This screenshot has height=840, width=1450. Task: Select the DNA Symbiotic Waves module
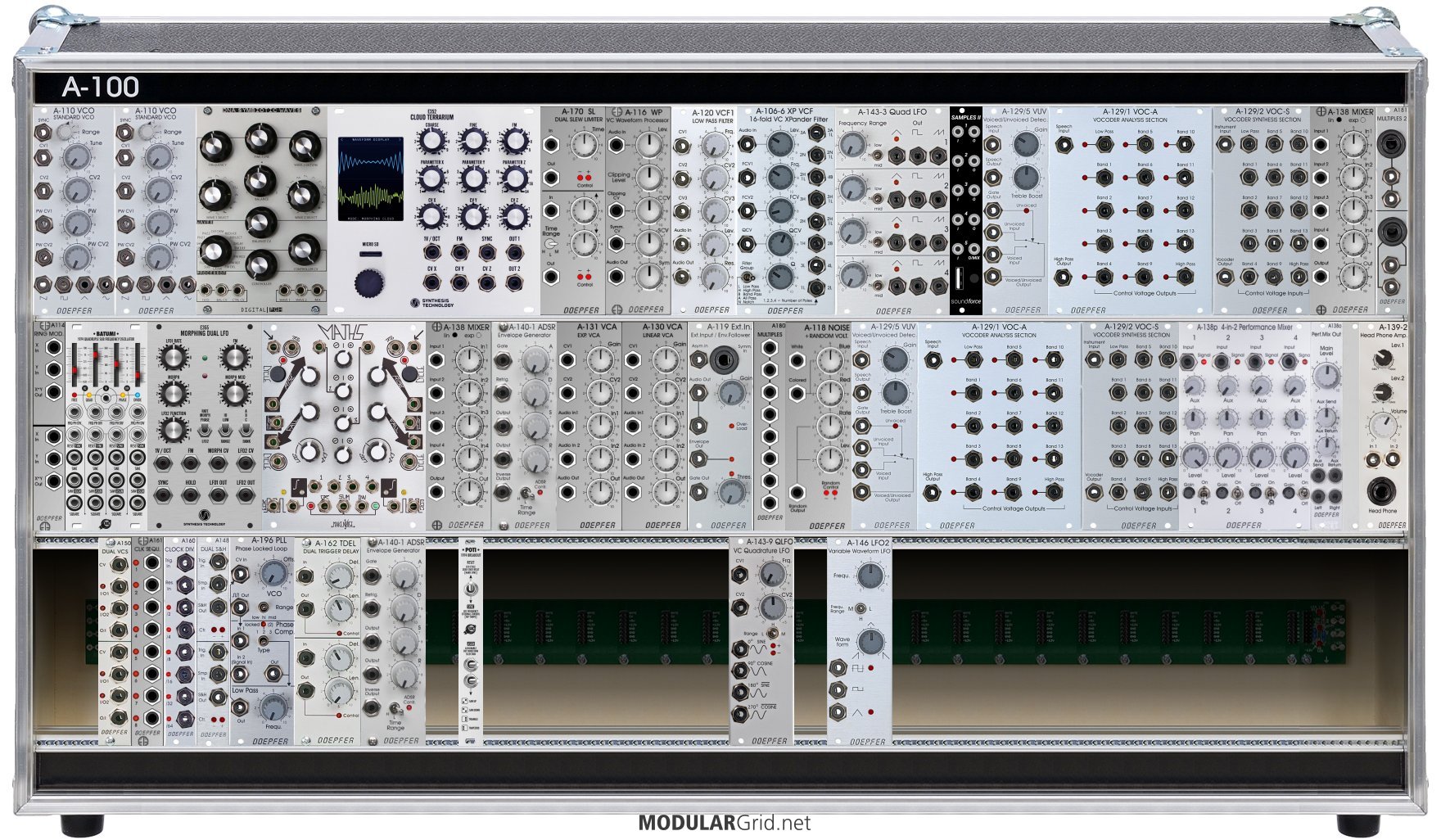[261, 210]
